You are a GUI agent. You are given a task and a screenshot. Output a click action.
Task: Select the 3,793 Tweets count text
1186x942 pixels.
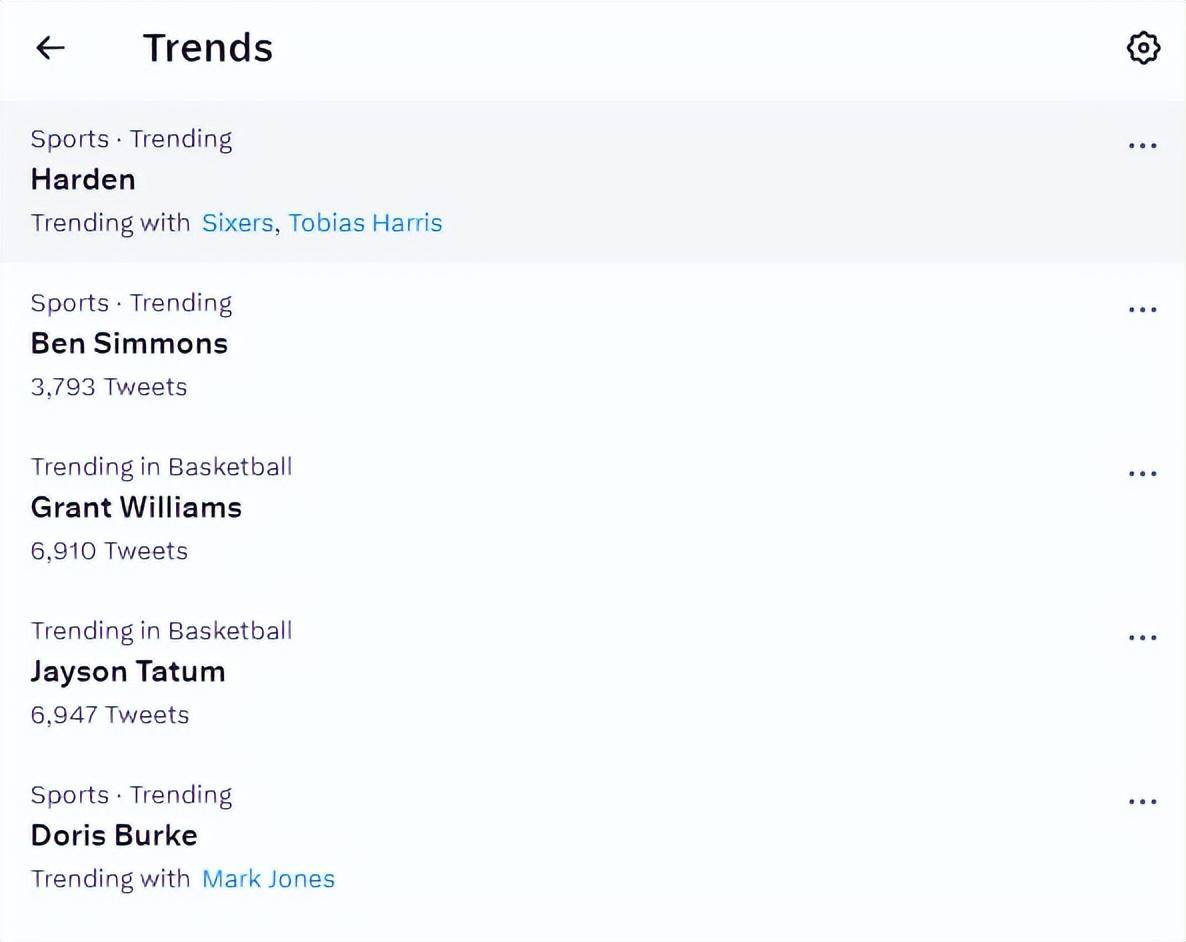coord(109,387)
